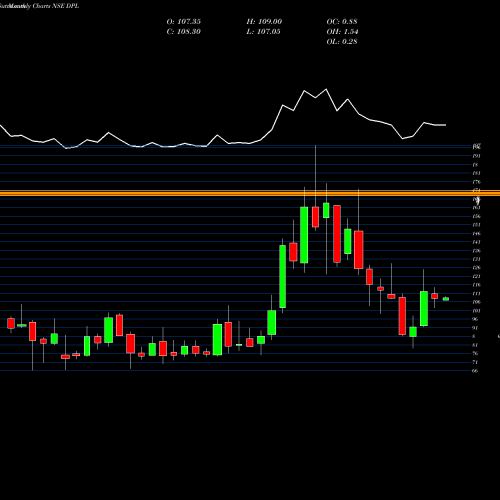Click the 176 price axis label

point(476,182)
